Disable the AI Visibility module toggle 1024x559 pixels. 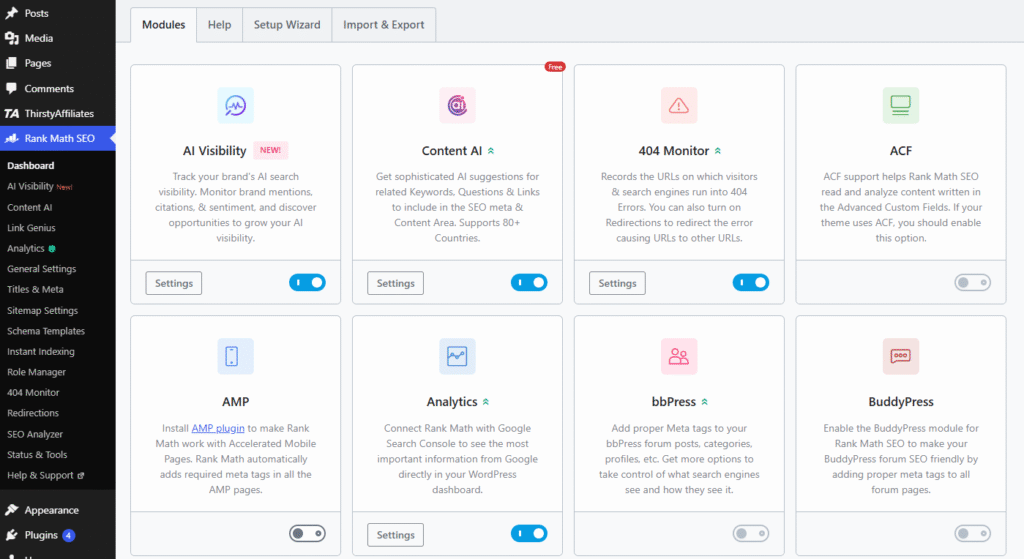click(308, 283)
